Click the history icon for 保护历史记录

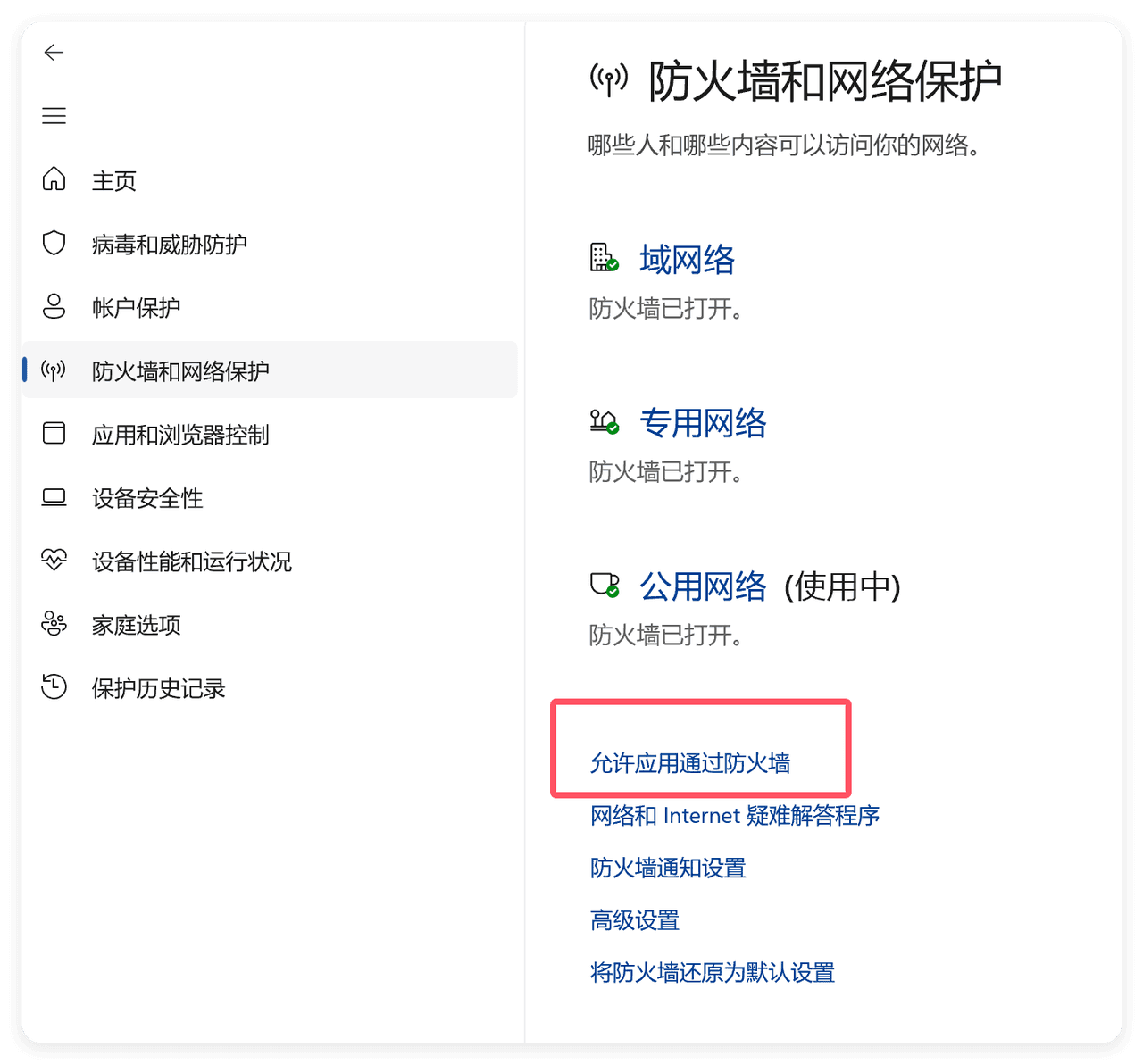click(x=54, y=687)
